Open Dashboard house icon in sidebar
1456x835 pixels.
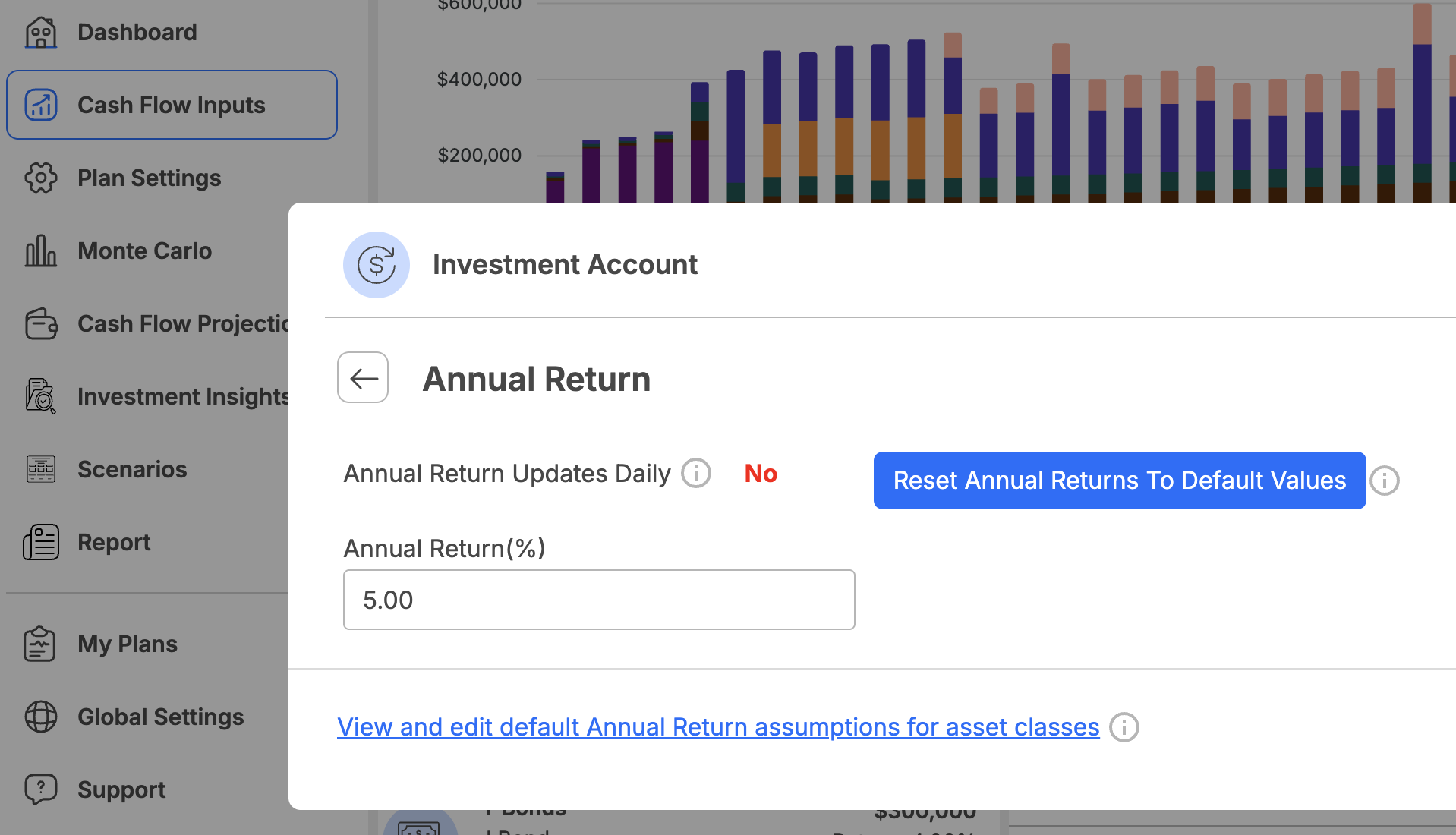coord(41,32)
